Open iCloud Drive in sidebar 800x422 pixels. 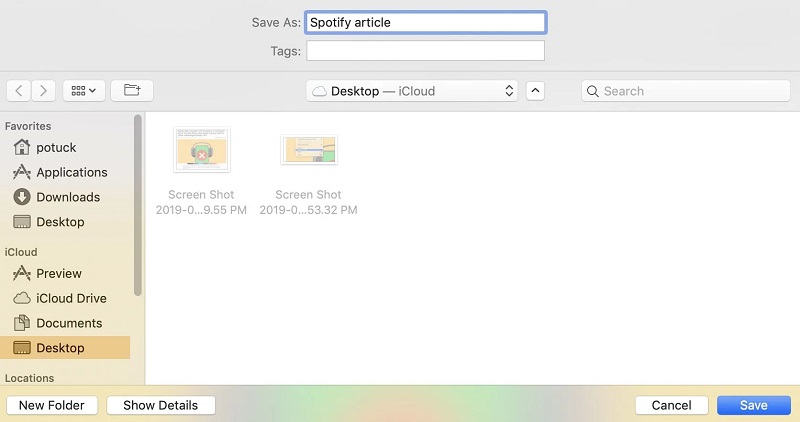(x=65, y=299)
